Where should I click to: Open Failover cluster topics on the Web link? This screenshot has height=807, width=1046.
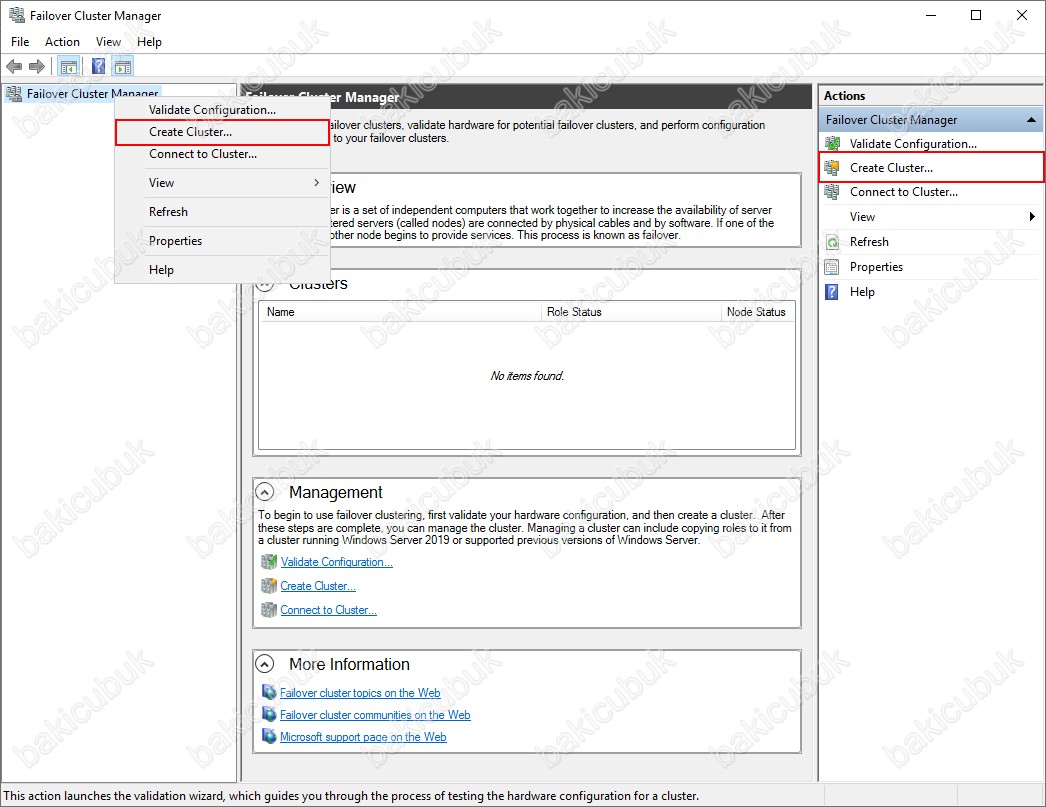pyautogui.click(x=360, y=692)
